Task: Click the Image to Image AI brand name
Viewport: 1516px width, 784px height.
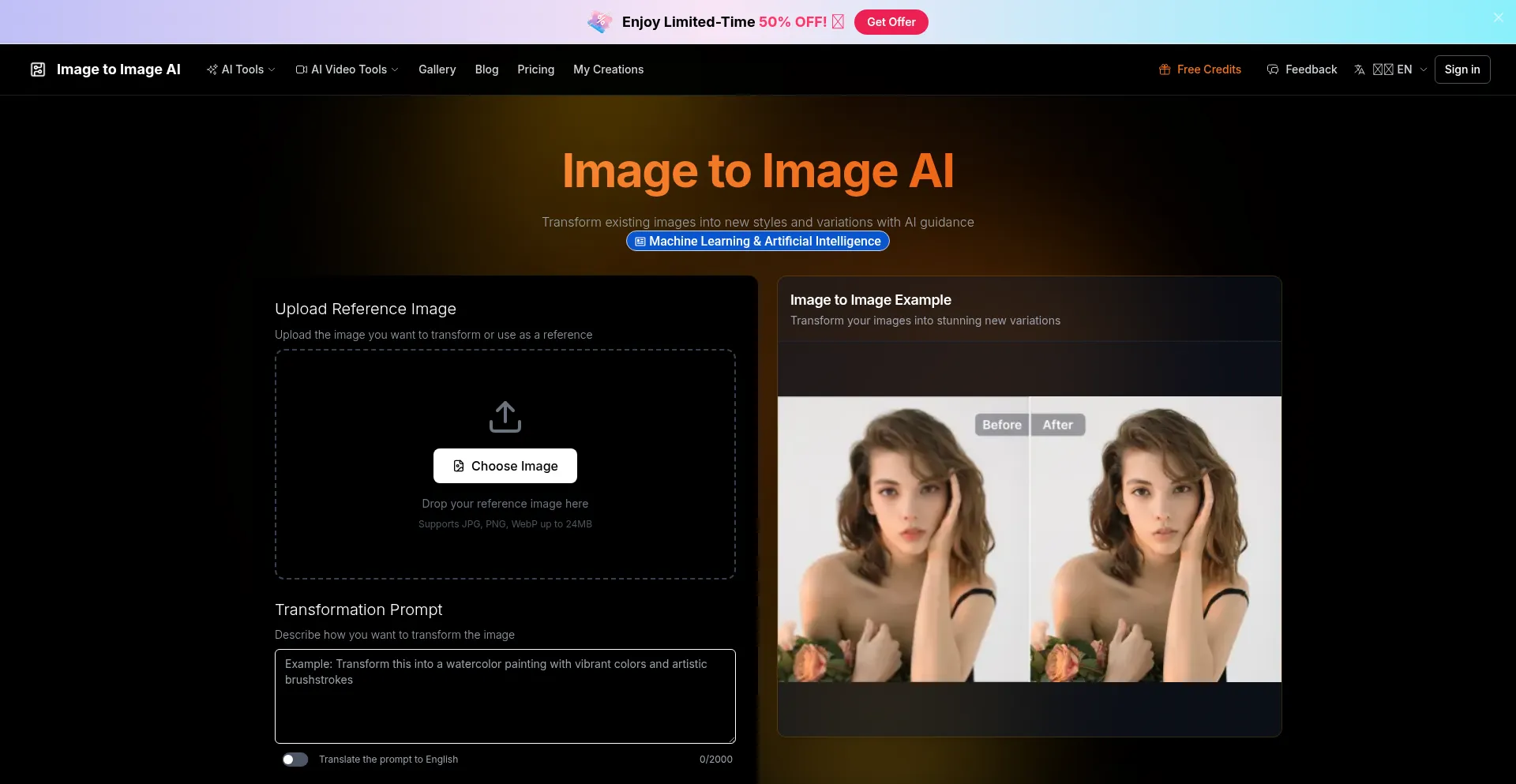Action: (x=118, y=69)
